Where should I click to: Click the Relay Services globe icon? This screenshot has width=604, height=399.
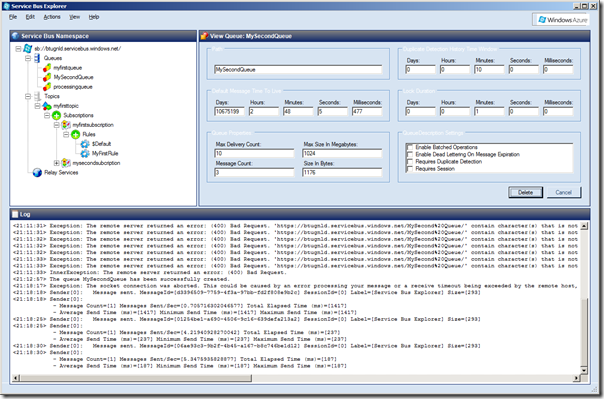[37, 173]
